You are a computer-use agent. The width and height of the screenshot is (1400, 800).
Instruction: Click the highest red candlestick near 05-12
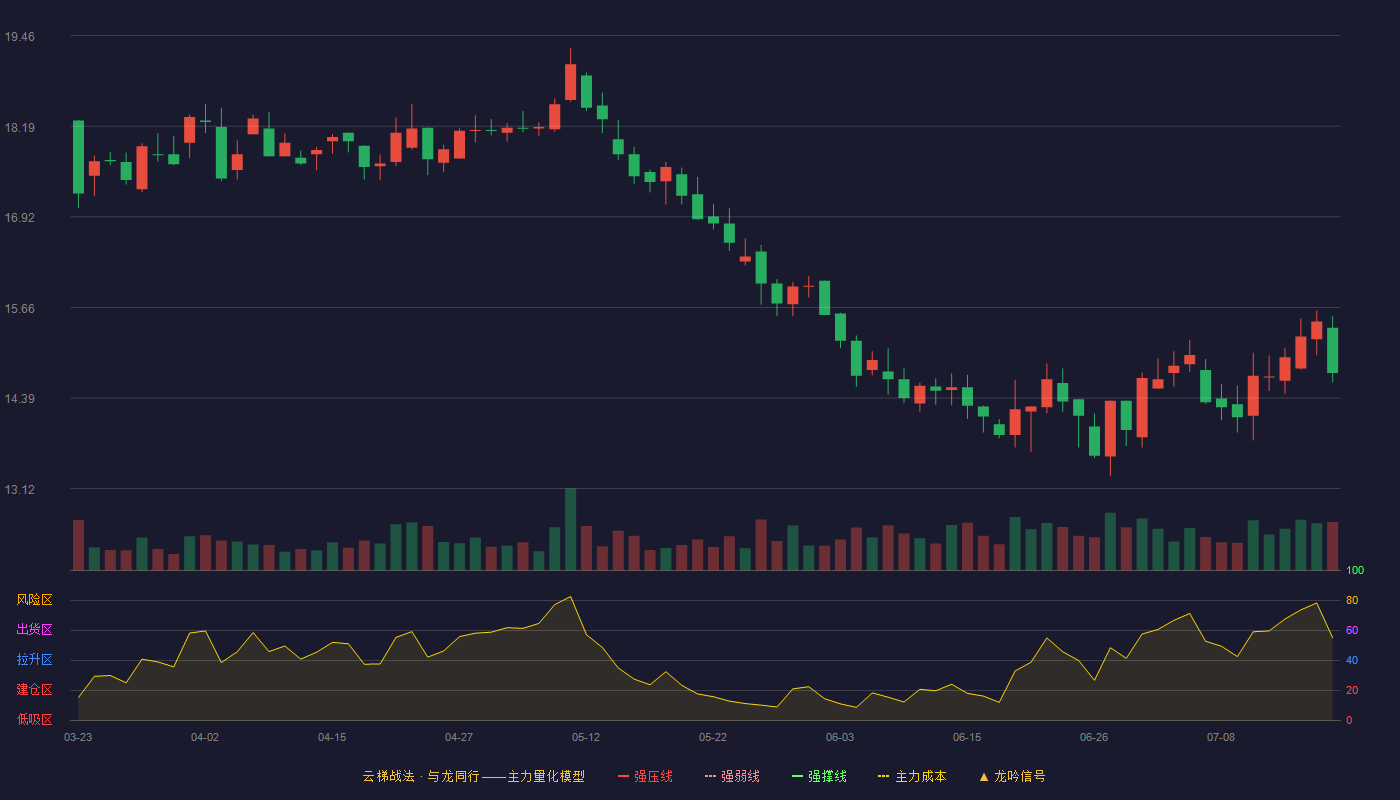(x=570, y=82)
